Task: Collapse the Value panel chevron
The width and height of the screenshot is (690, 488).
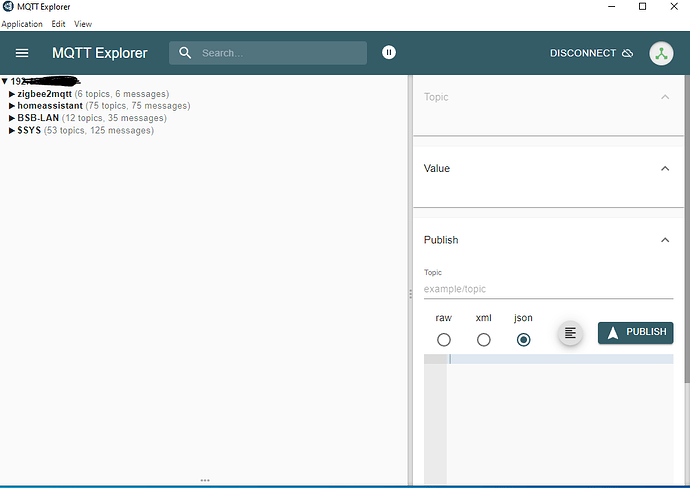Action: (x=665, y=169)
